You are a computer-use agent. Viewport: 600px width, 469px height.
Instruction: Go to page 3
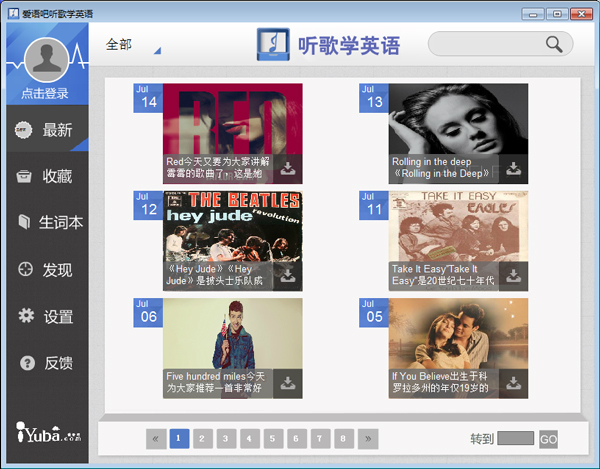pos(226,439)
